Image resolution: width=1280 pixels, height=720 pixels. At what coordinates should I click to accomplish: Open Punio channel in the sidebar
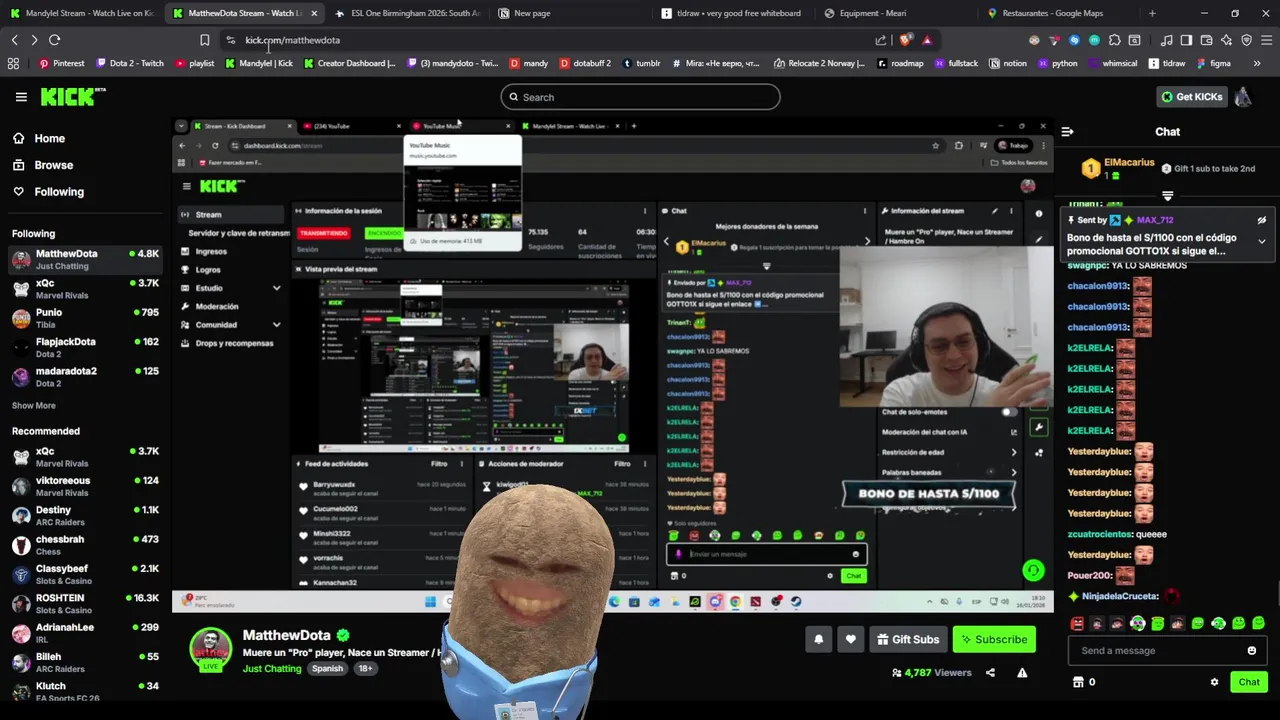pos(85,318)
